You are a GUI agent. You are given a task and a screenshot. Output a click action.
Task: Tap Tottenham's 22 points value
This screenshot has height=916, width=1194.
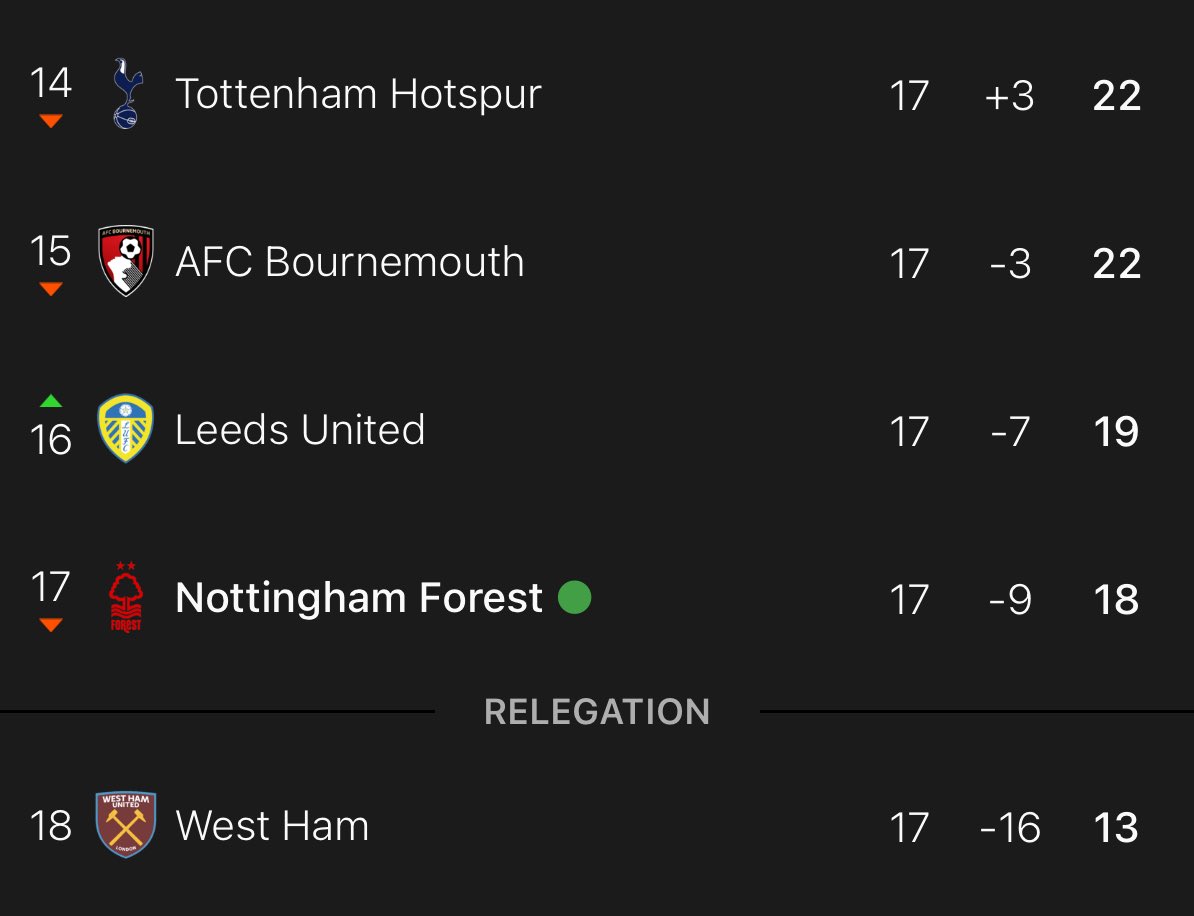coord(1116,96)
